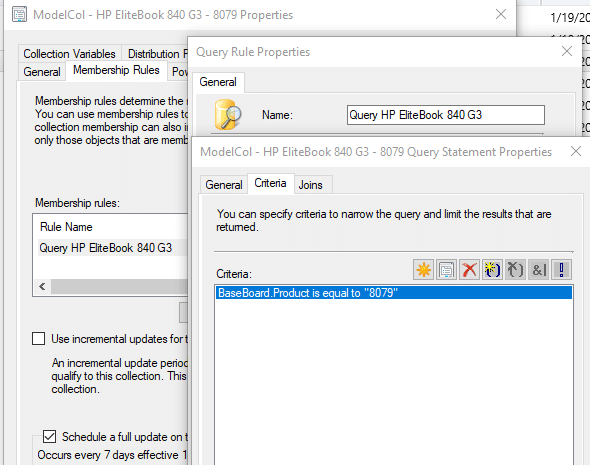
Task: Click the Not operator exclamation icon
Action: 561,269
